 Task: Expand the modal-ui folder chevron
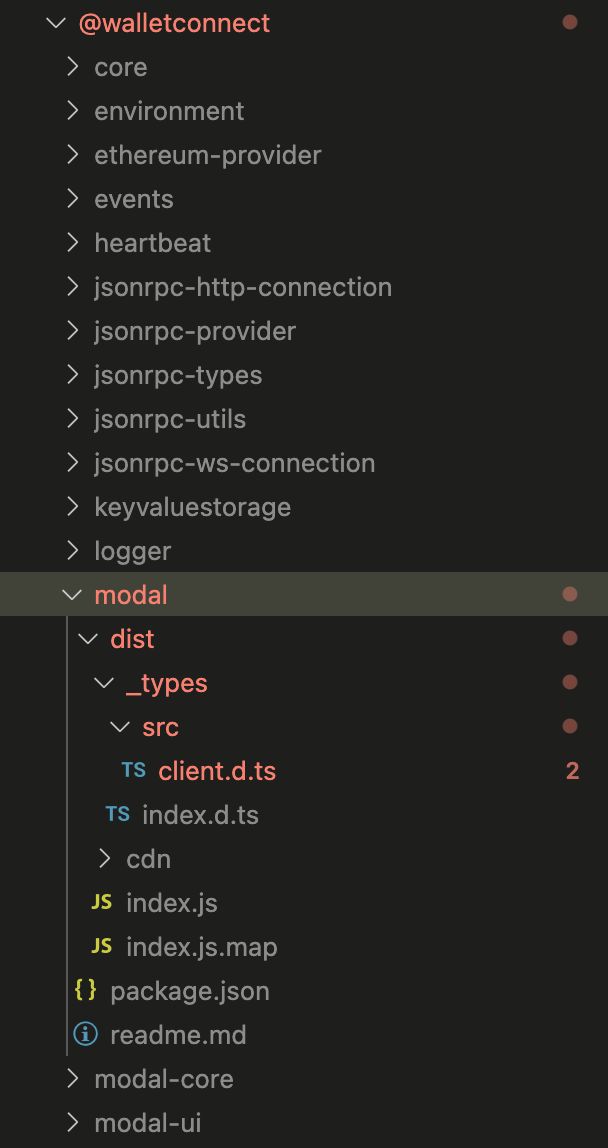point(72,1122)
